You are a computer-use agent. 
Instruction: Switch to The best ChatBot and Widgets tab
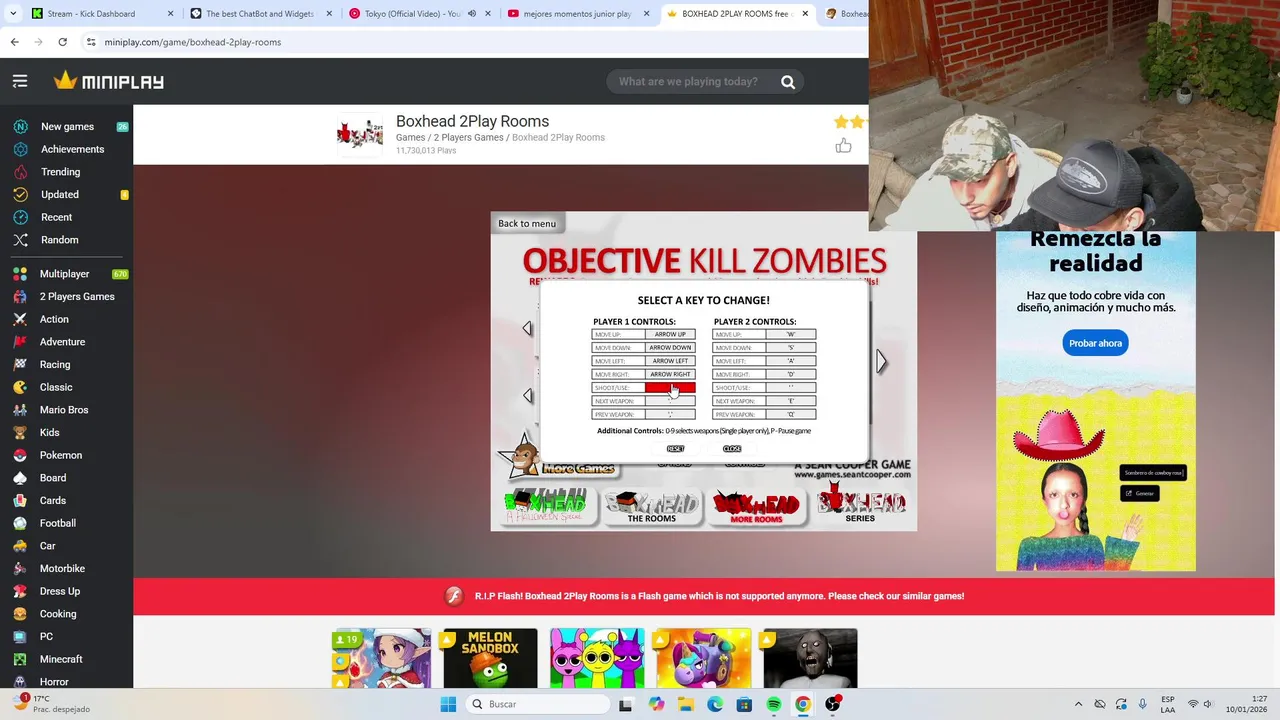(260, 14)
